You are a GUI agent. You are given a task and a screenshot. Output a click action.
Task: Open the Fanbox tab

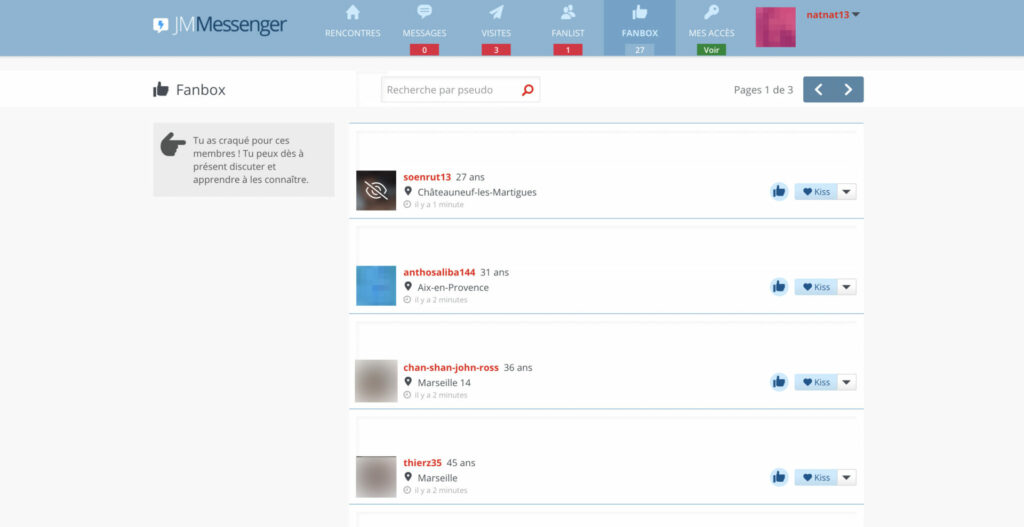640,27
